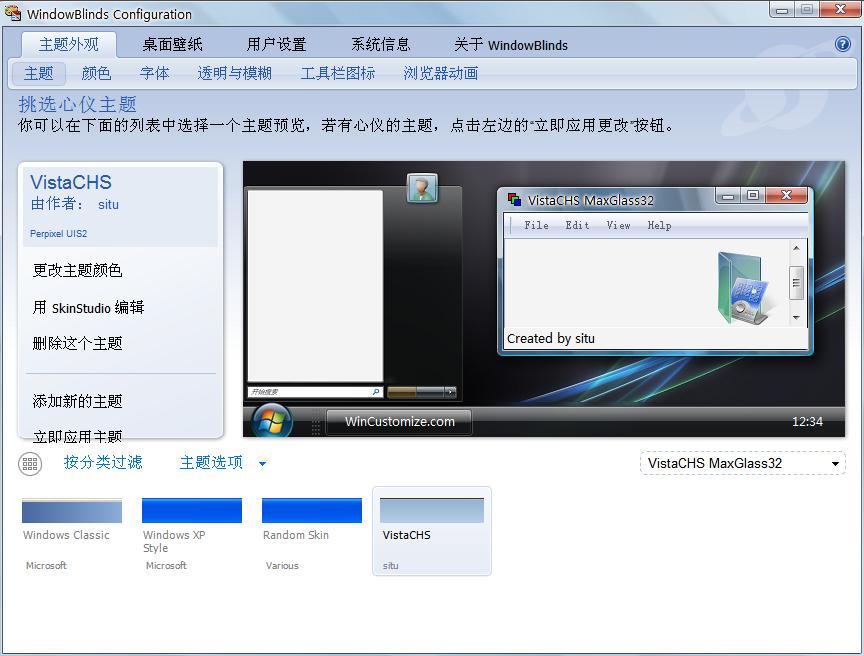Select the Windows Classic theme thumbnail
Screen dimensions: 864x656
tap(72, 533)
